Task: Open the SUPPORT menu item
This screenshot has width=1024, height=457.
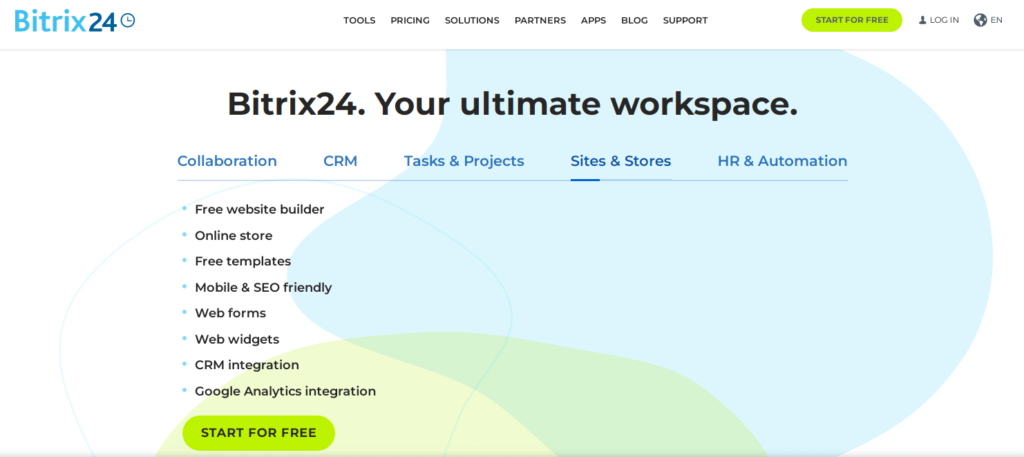Action: click(685, 20)
